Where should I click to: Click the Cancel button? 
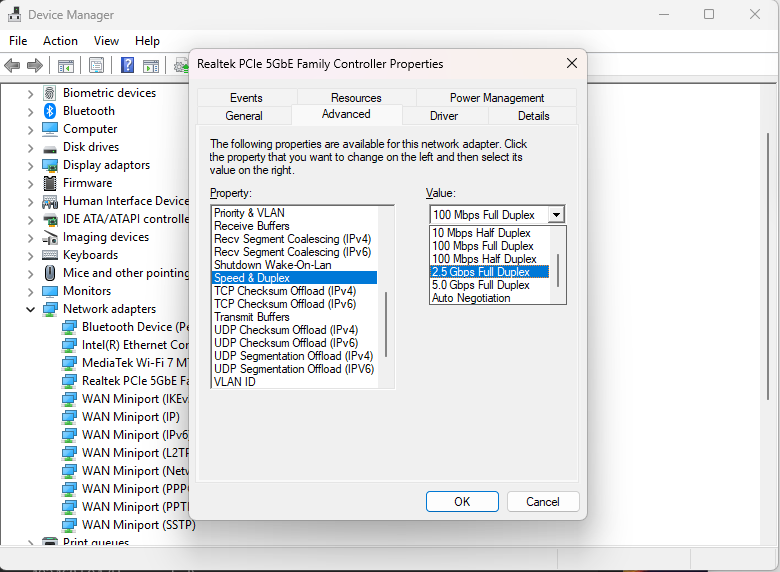[543, 501]
